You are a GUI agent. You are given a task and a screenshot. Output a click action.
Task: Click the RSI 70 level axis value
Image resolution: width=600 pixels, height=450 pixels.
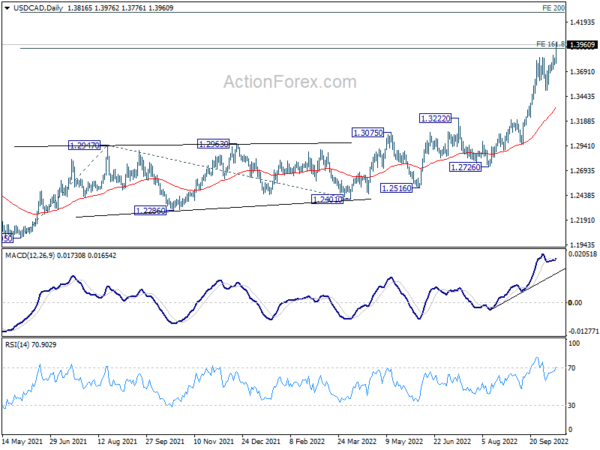(574, 369)
